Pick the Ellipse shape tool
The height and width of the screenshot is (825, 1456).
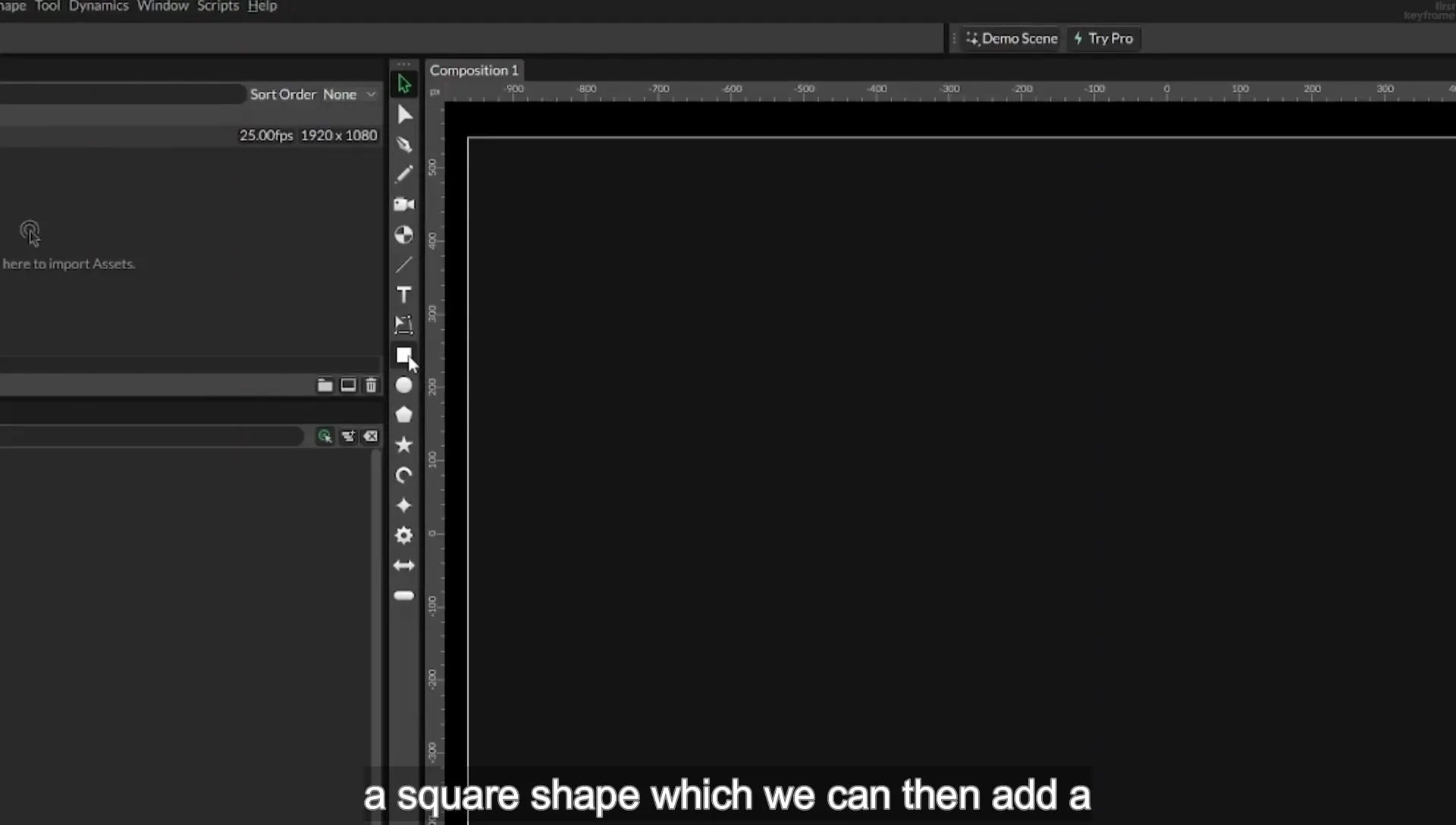404,385
